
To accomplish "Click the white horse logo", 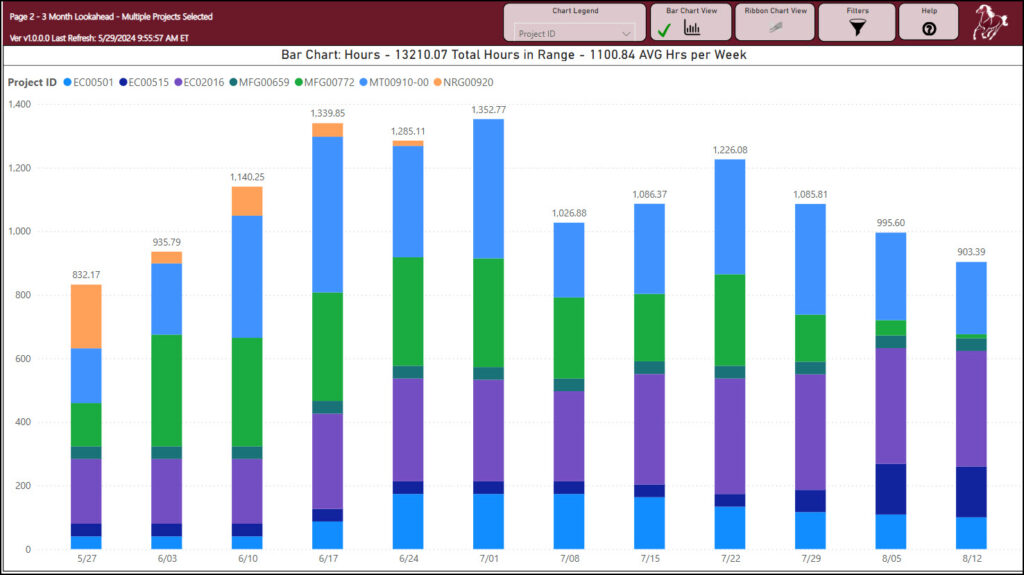I will click(990, 22).
